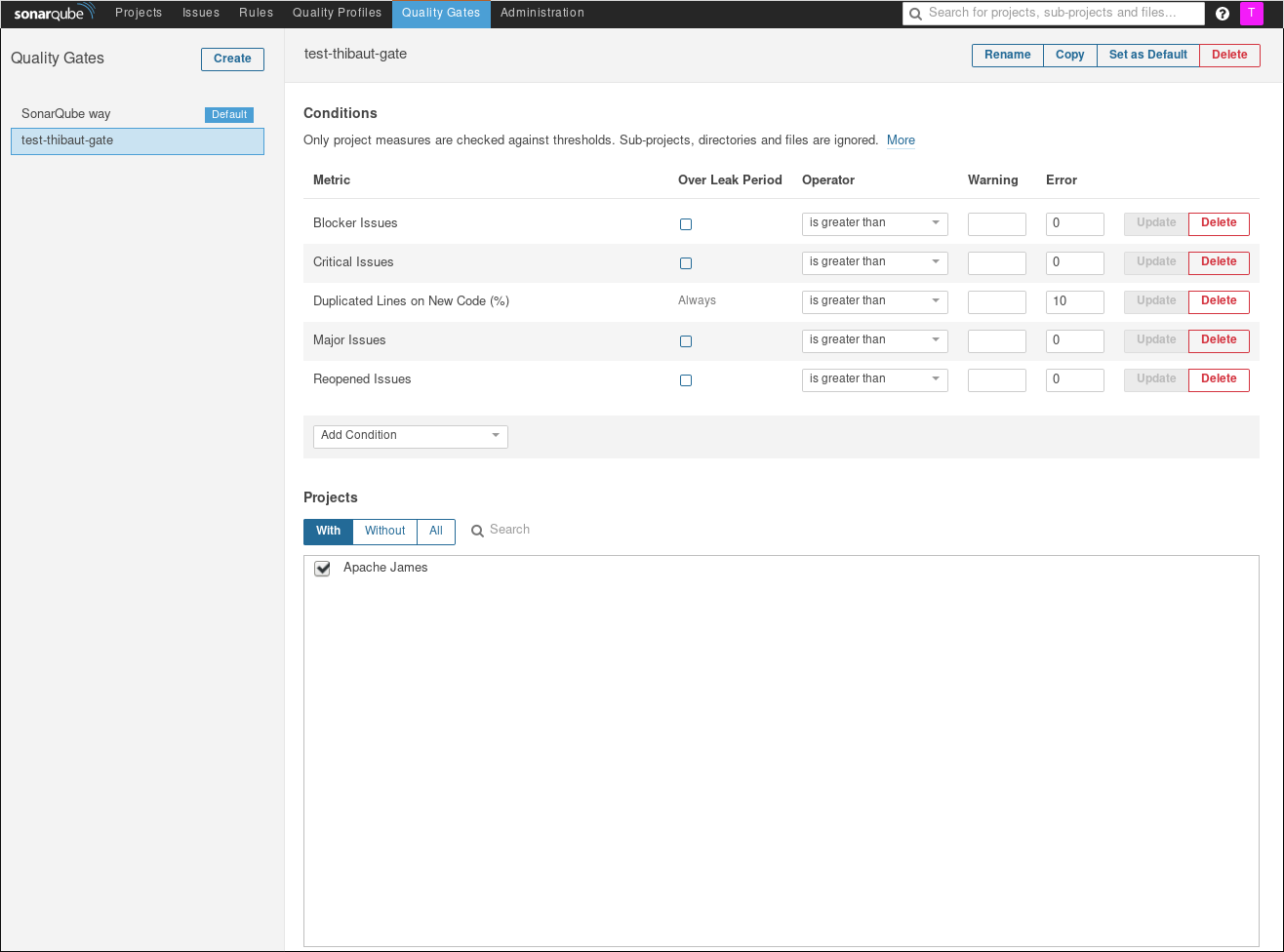The image size is (1284, 952).
Task: Copy the current quality gate
Action: pos(1070,56)
